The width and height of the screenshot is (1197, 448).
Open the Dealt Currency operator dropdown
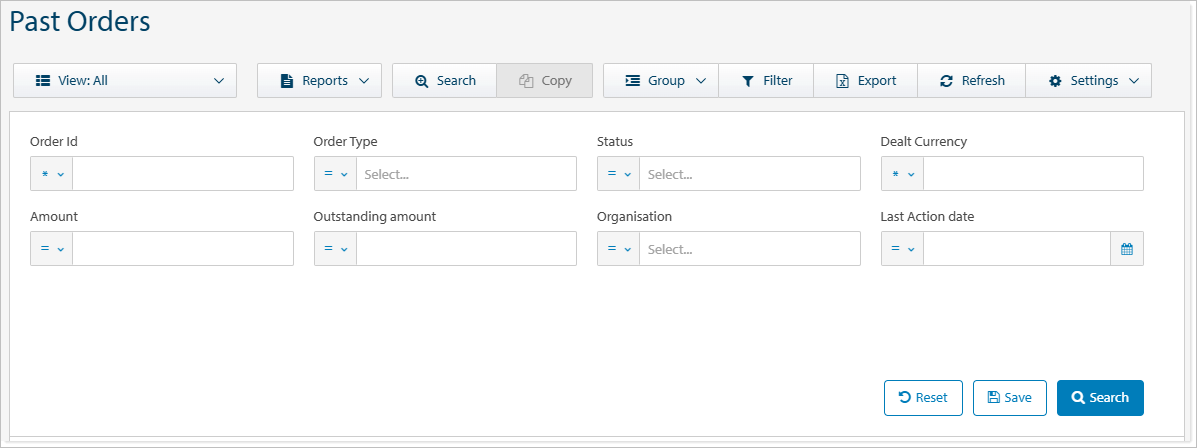(902, 174)
